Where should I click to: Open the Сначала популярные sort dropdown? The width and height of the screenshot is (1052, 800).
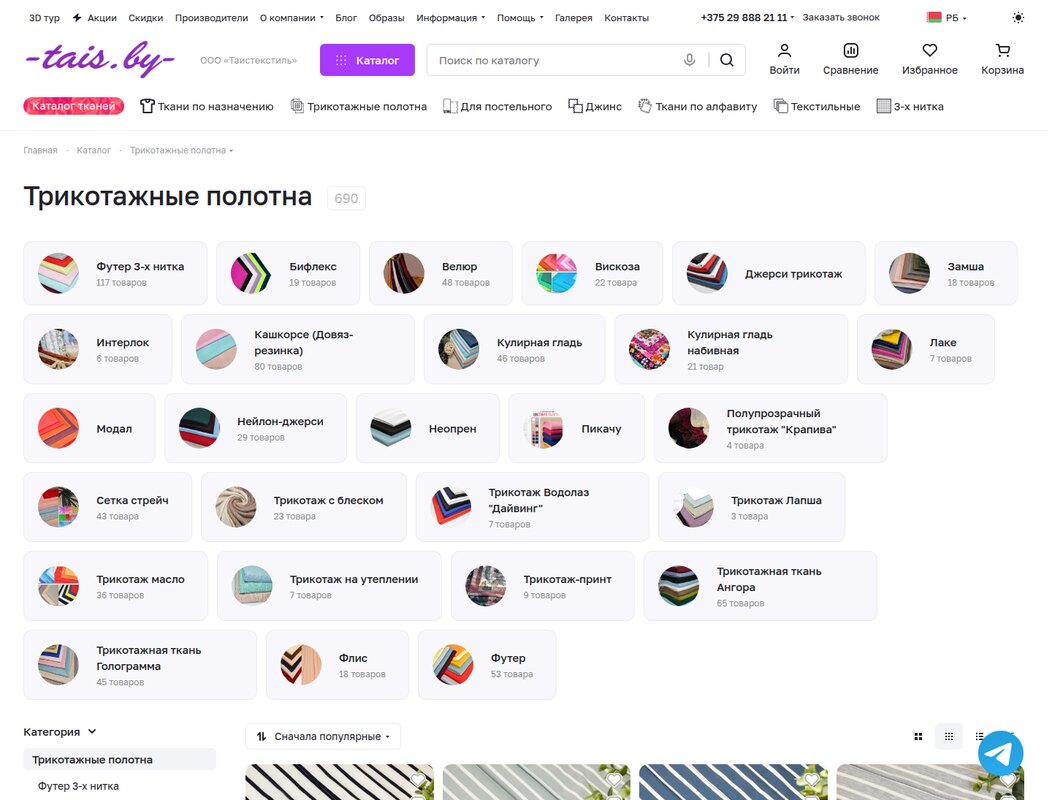[x=323, y=736]
